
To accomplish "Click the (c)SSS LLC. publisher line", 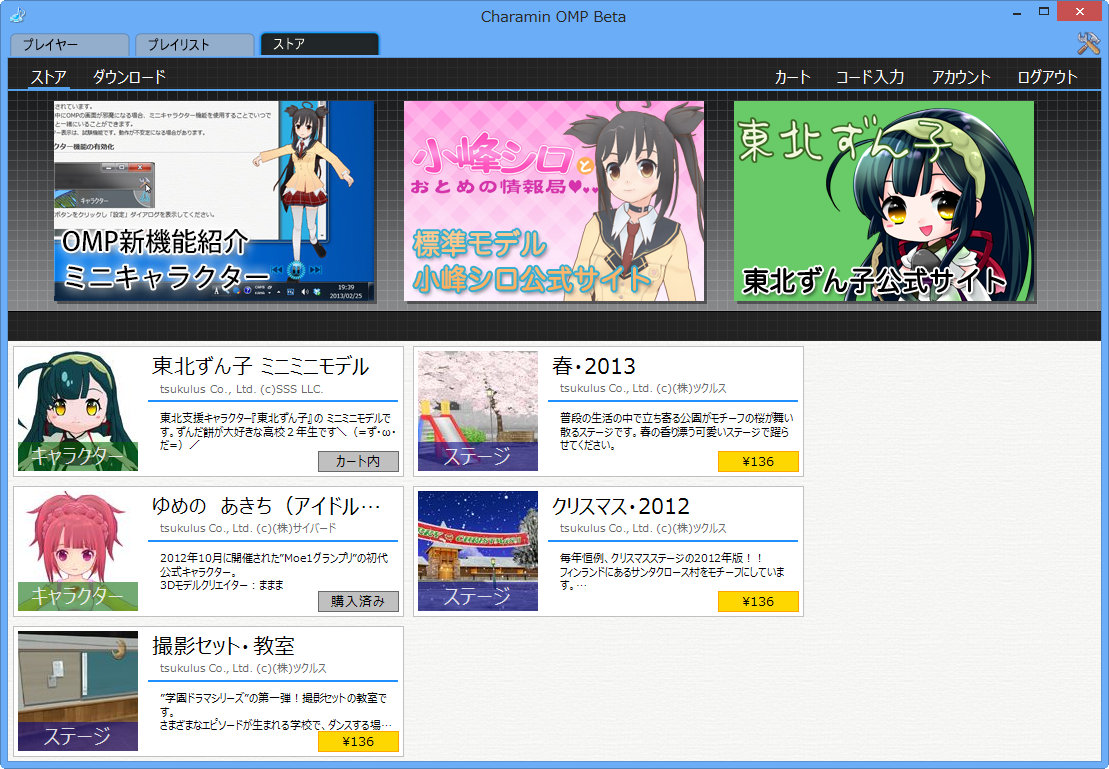I will pyautogui.click(x=241, y=389).
